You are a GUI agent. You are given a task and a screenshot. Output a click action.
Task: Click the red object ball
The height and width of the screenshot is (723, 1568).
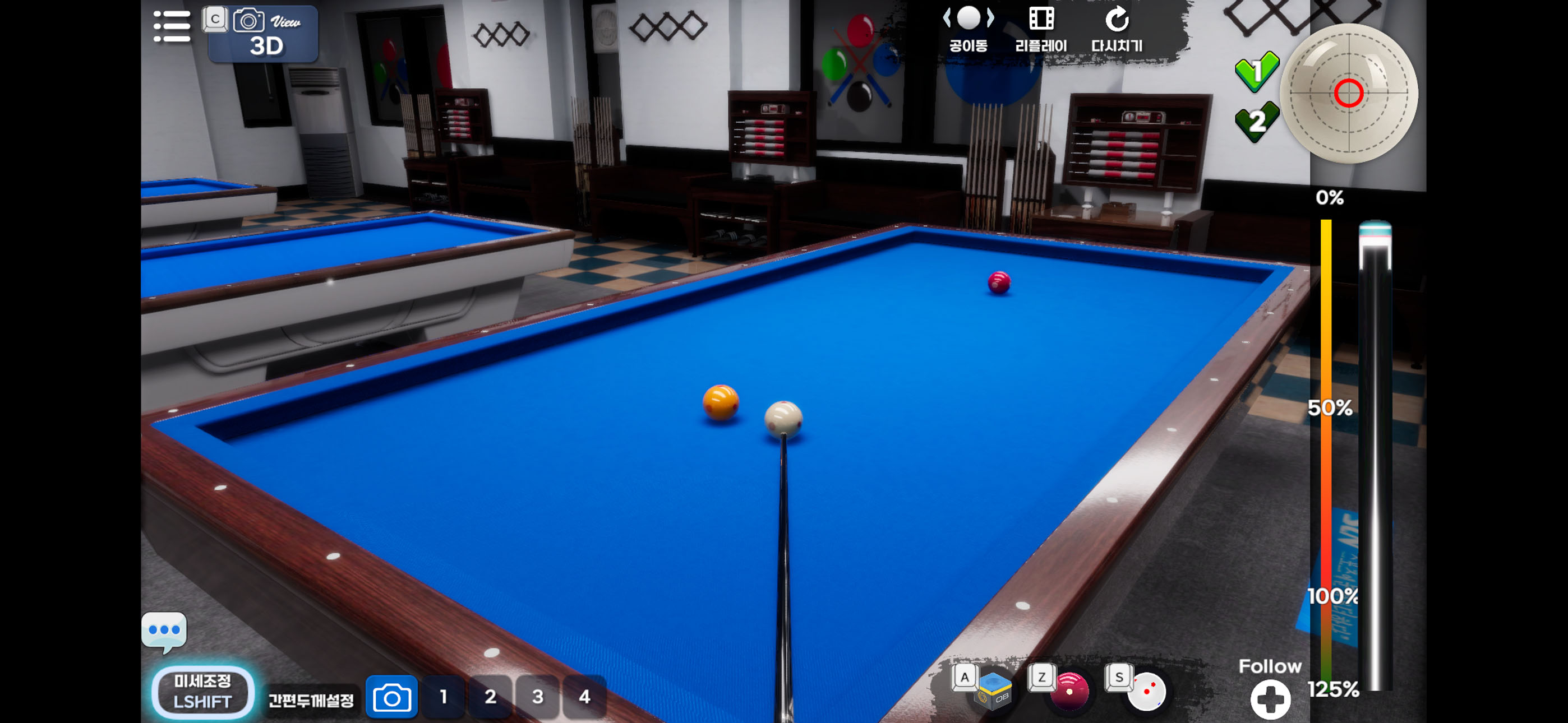(999, 282)
